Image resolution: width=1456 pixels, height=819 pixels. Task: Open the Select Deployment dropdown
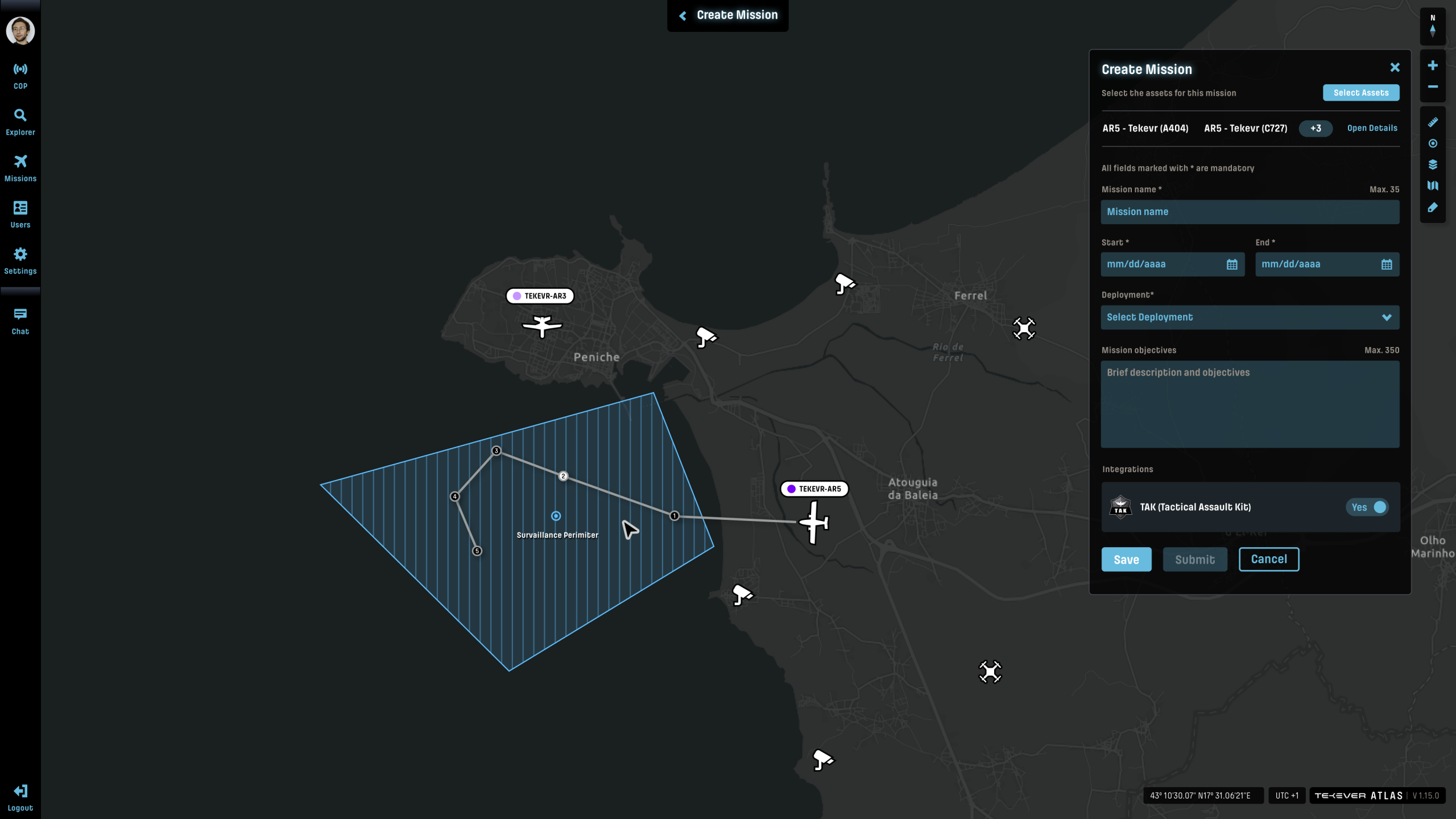pyautogui.click(x=1250, y=317)
